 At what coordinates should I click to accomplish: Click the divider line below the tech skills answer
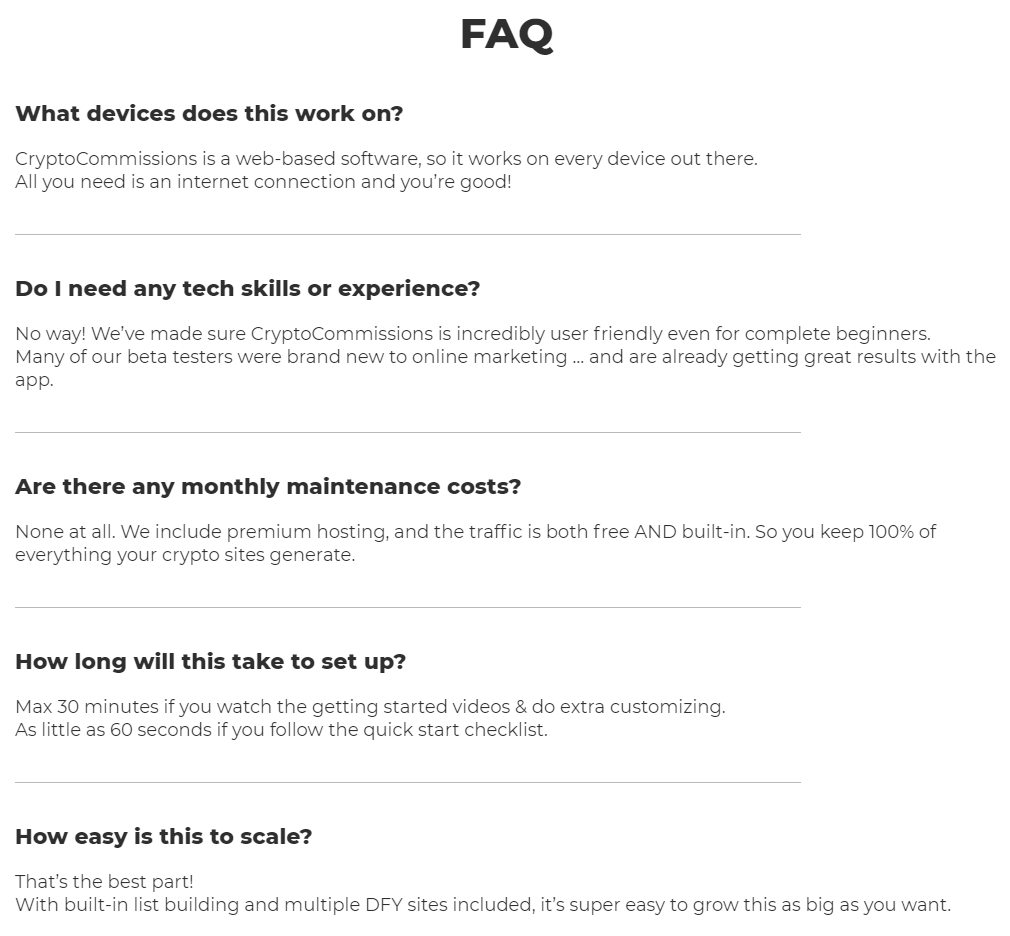408,432
